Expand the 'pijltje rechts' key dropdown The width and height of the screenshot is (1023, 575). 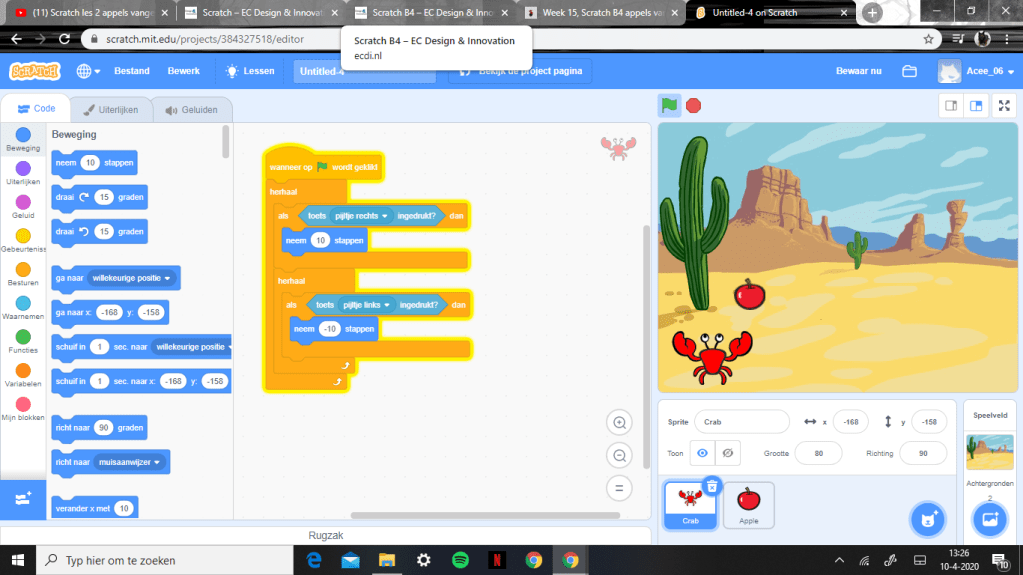(x=384, y=215)
